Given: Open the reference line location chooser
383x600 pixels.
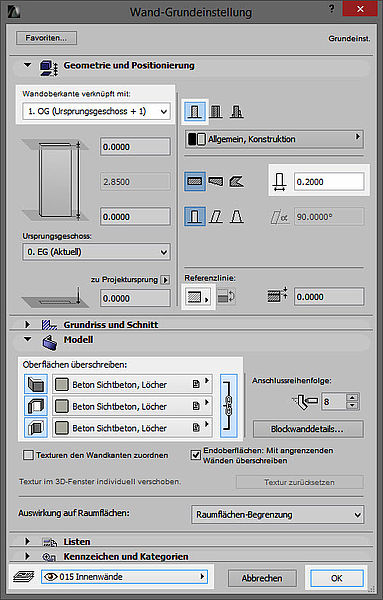Looking at the screenshot, I should (x=197, y=297).
